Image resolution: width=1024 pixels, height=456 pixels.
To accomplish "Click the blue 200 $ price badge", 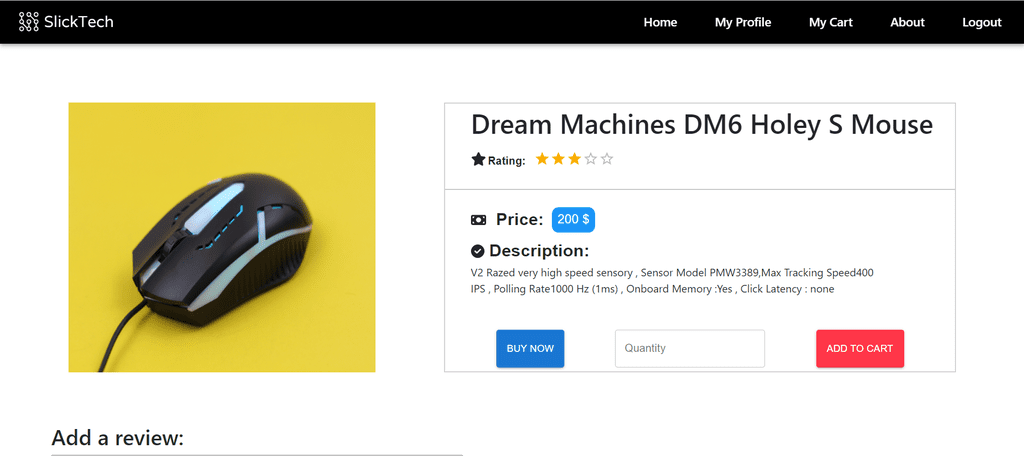I will click(573, 220).
